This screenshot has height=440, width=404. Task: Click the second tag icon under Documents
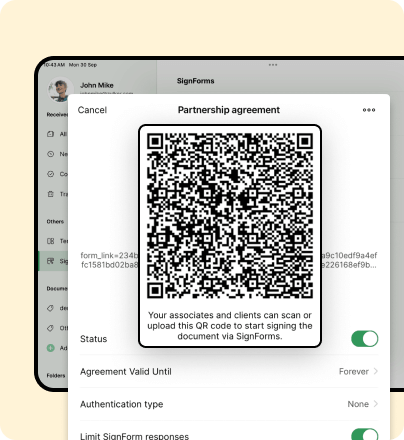coord(51,328)
